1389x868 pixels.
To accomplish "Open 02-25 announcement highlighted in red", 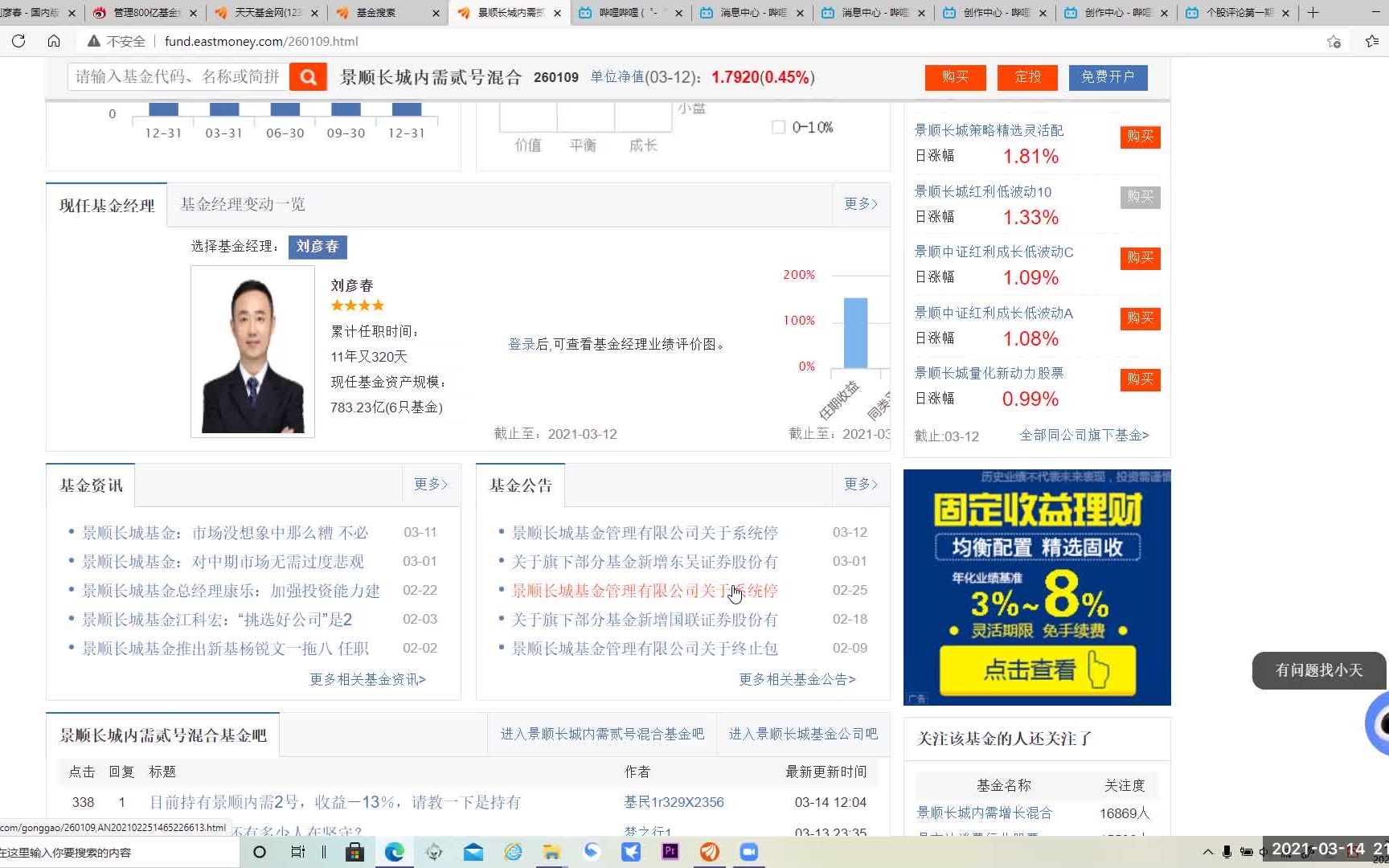I will coord(645,591).
